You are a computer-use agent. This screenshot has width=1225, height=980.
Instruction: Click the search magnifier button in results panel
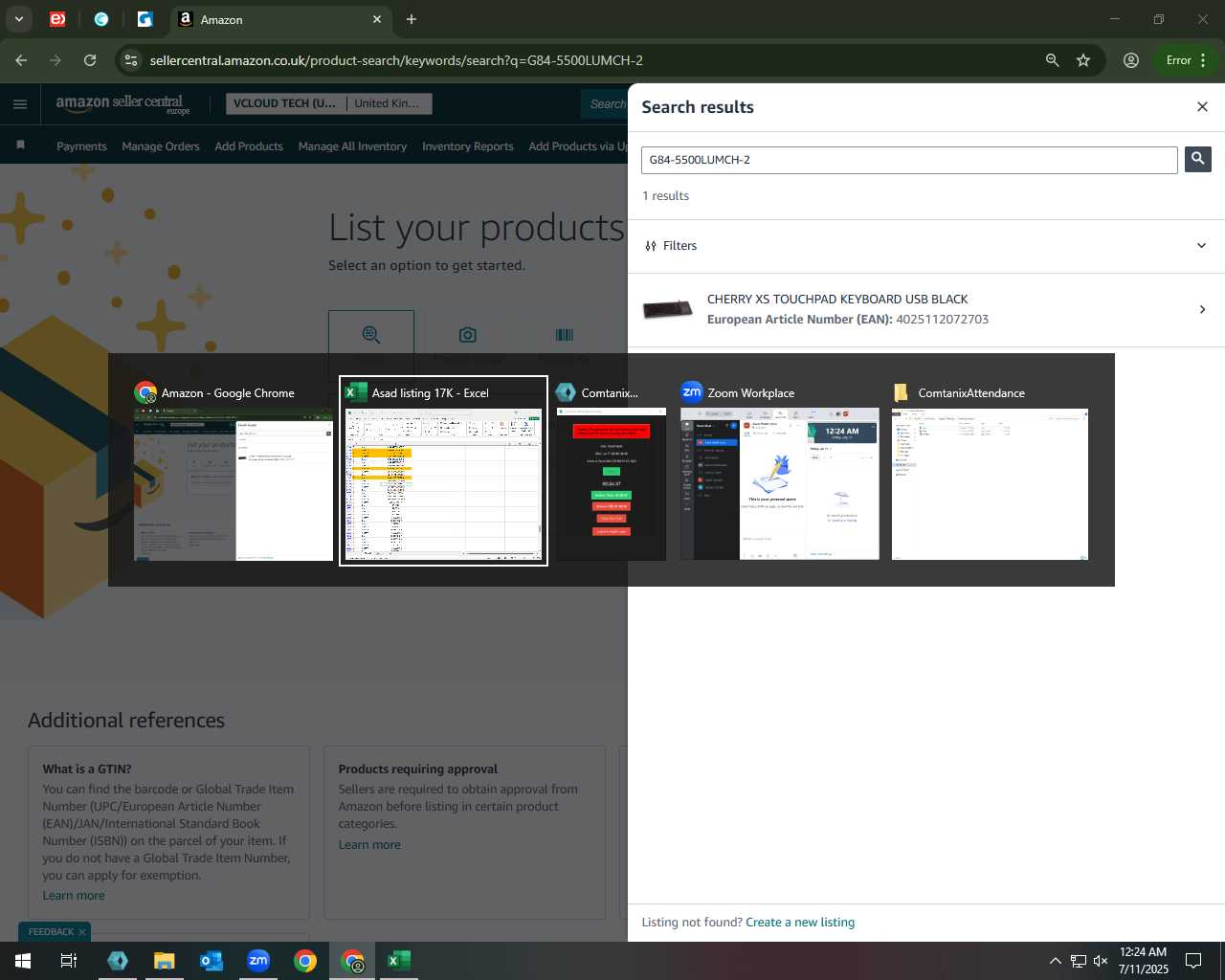pyautogui.click(x=1197, y=160)
